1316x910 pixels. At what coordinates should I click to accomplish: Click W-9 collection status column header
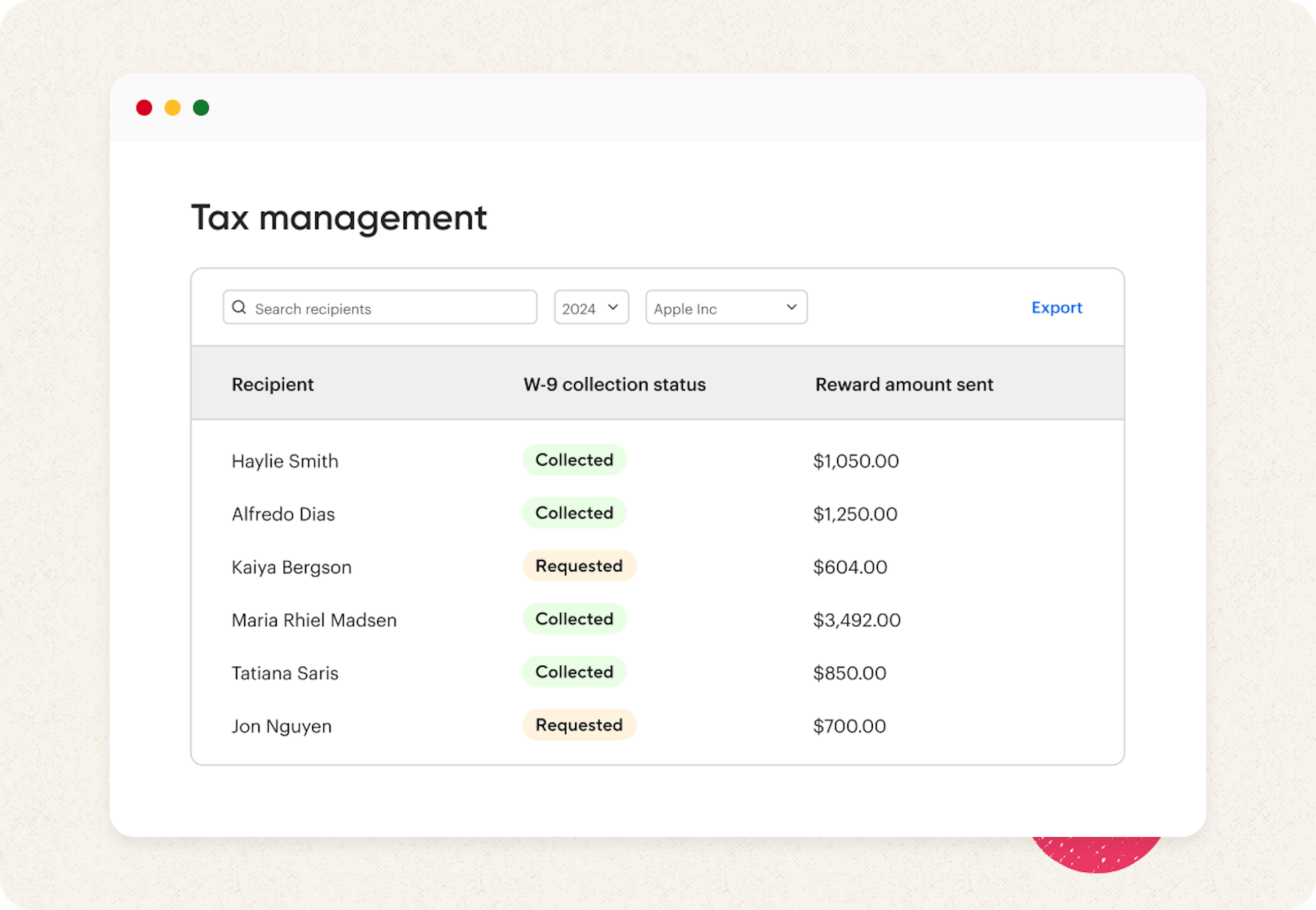click(614, 385)
